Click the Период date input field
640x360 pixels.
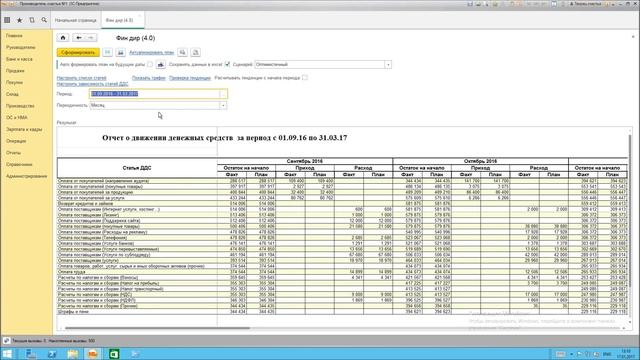[155, 94]
